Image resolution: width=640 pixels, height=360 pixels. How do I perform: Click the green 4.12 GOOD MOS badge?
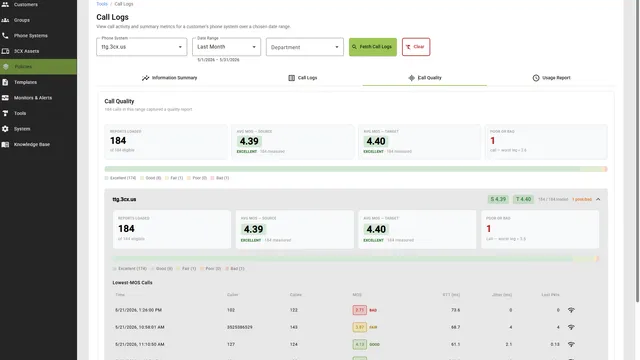pos(360,344)
